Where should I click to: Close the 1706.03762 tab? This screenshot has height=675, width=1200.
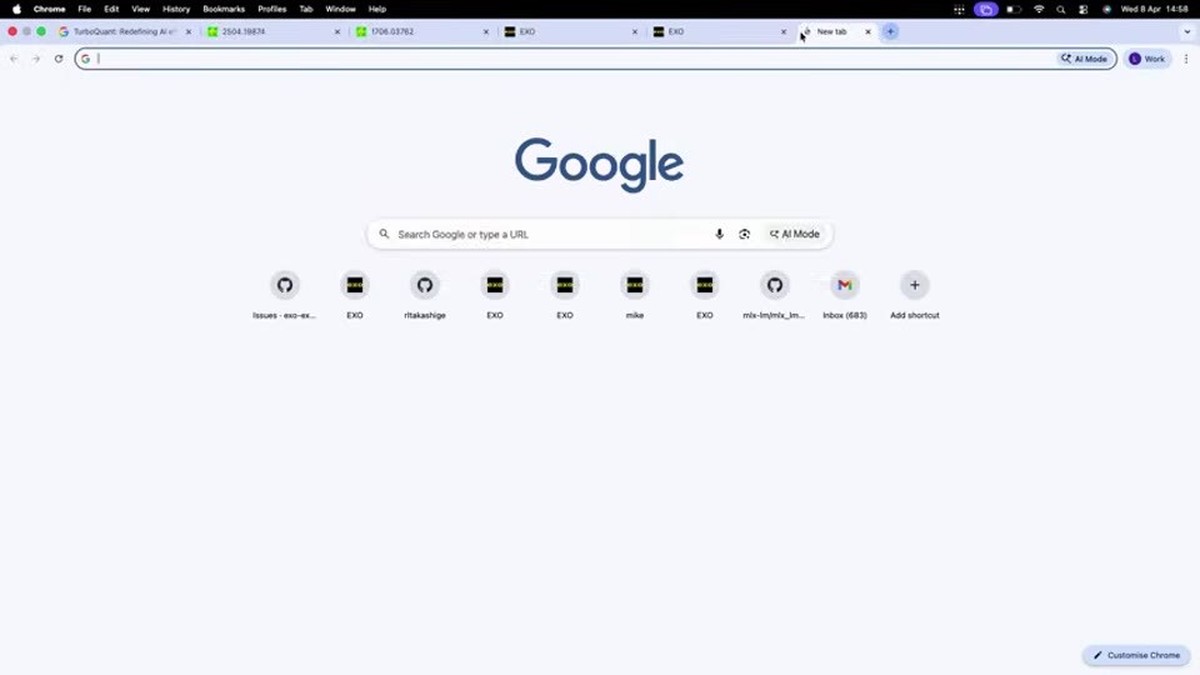pyautogui.click(x=486, y=32)
